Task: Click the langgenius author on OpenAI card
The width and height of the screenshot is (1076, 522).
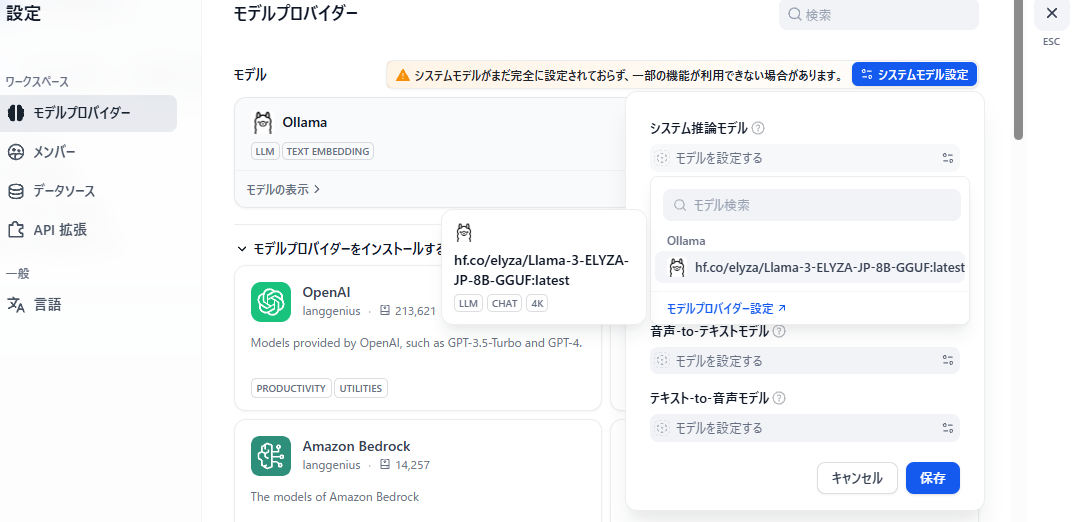Action: tap(331, 311)
